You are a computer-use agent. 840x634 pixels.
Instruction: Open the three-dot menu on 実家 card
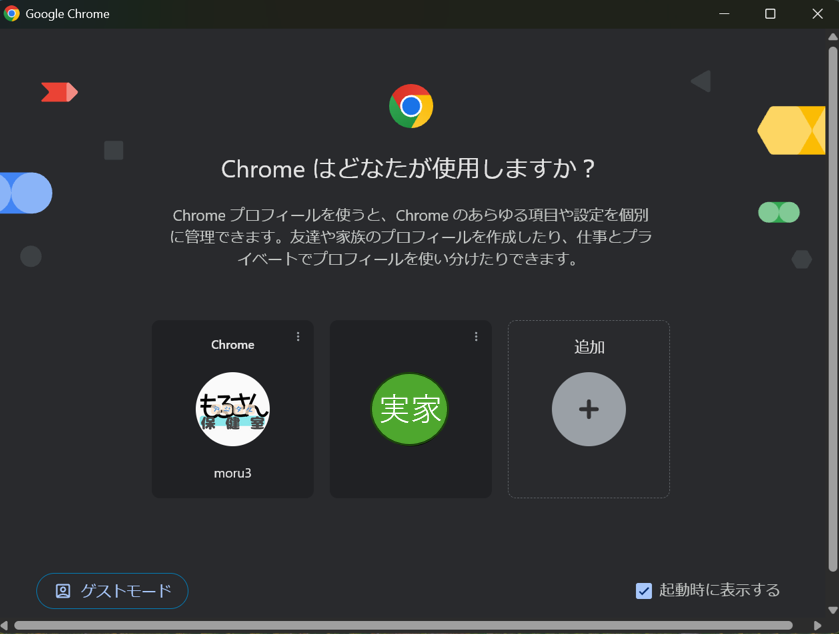pos(476,337)
